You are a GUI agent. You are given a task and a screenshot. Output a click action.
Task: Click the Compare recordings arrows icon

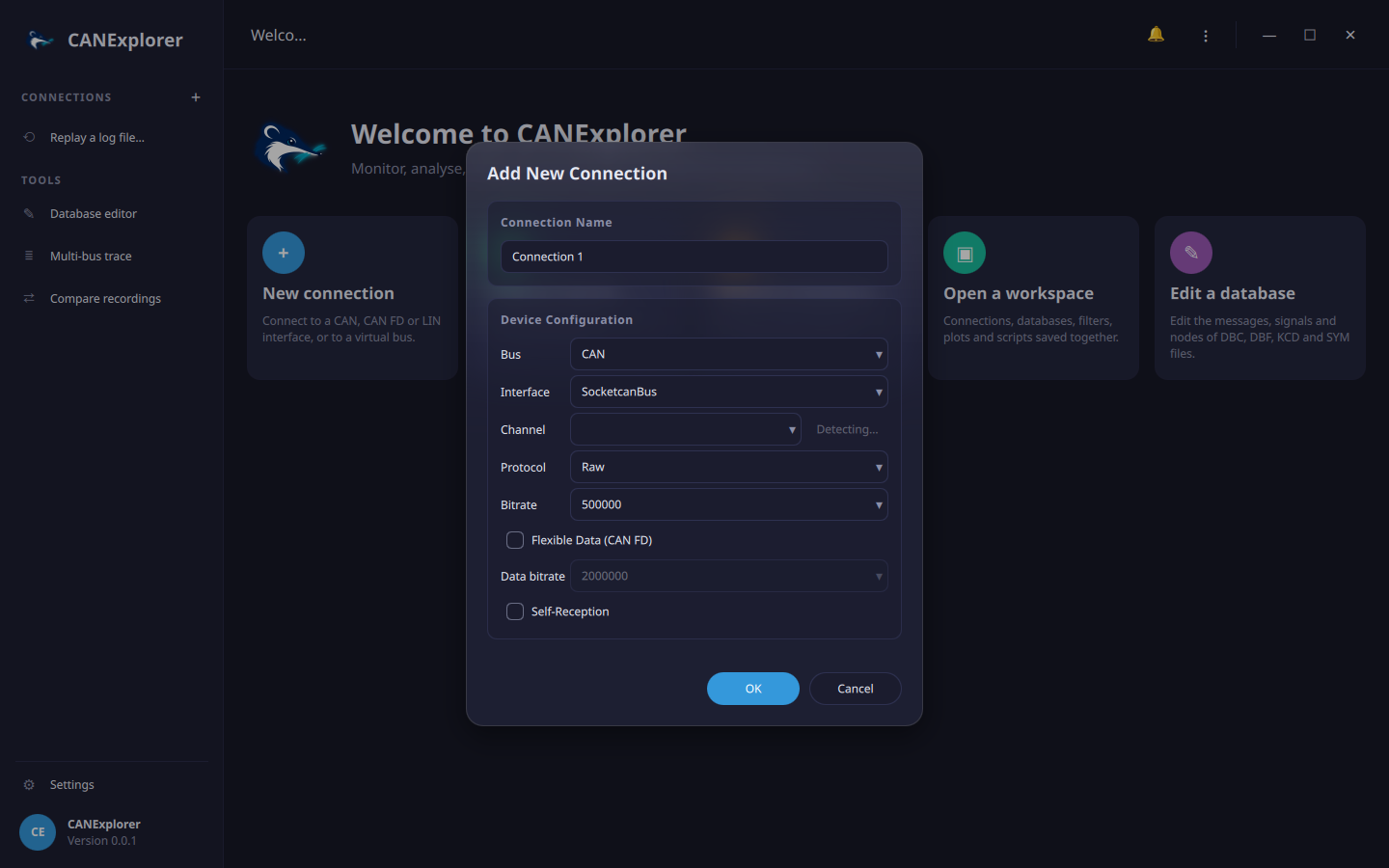[x=29, y=298]
